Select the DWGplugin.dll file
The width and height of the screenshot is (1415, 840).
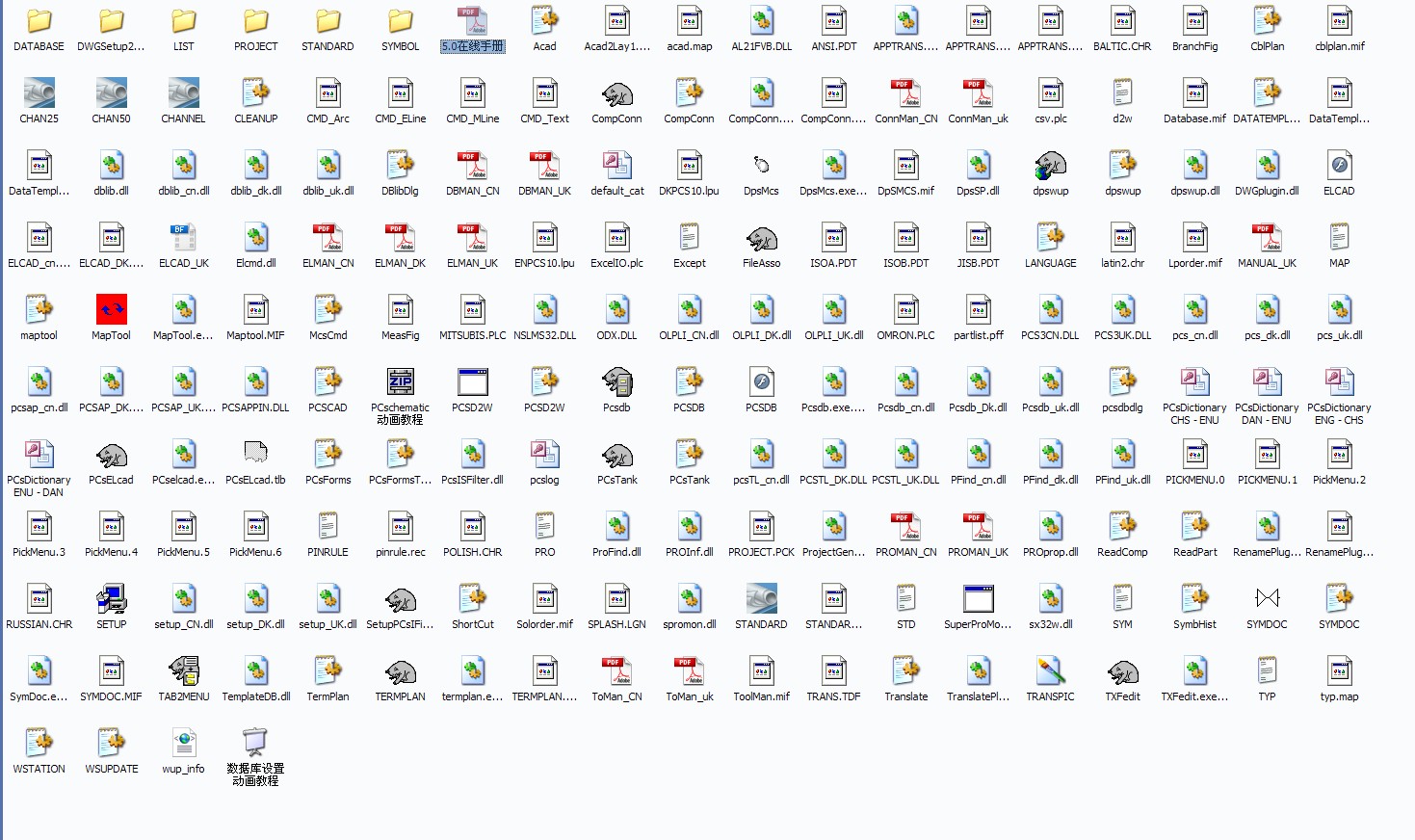[1268, 165]
